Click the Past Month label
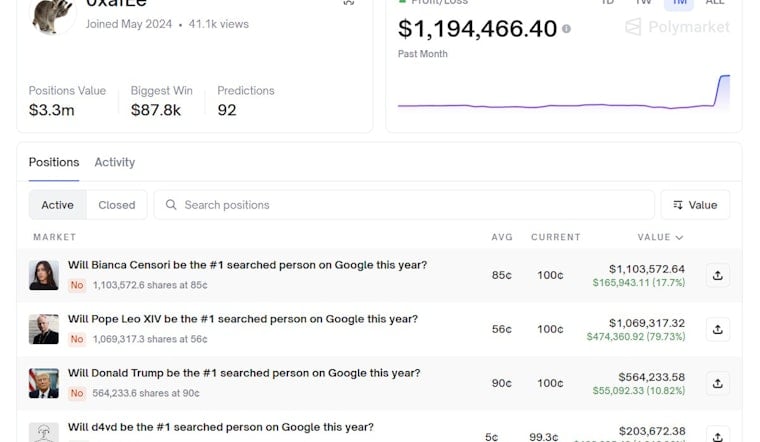 click(423, 54)
